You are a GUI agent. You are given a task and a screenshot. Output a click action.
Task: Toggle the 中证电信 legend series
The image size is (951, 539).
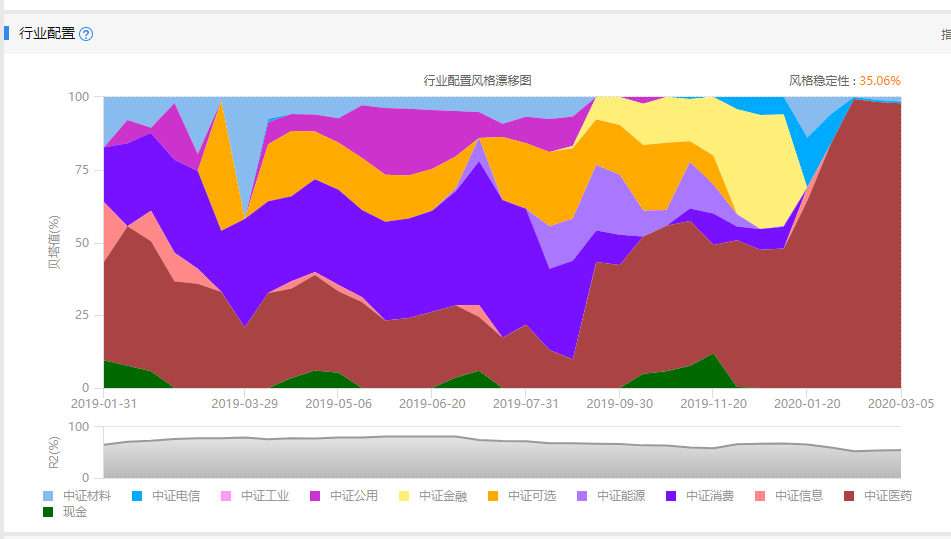pos(166,496)
